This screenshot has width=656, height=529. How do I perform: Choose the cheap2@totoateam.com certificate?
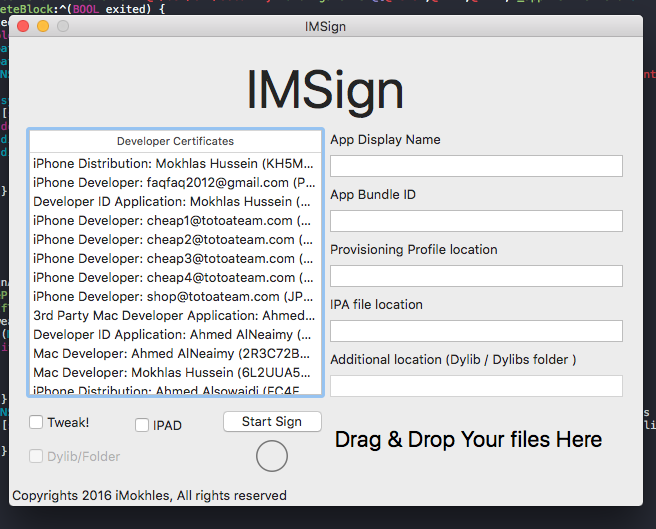[x=175, y=239]
